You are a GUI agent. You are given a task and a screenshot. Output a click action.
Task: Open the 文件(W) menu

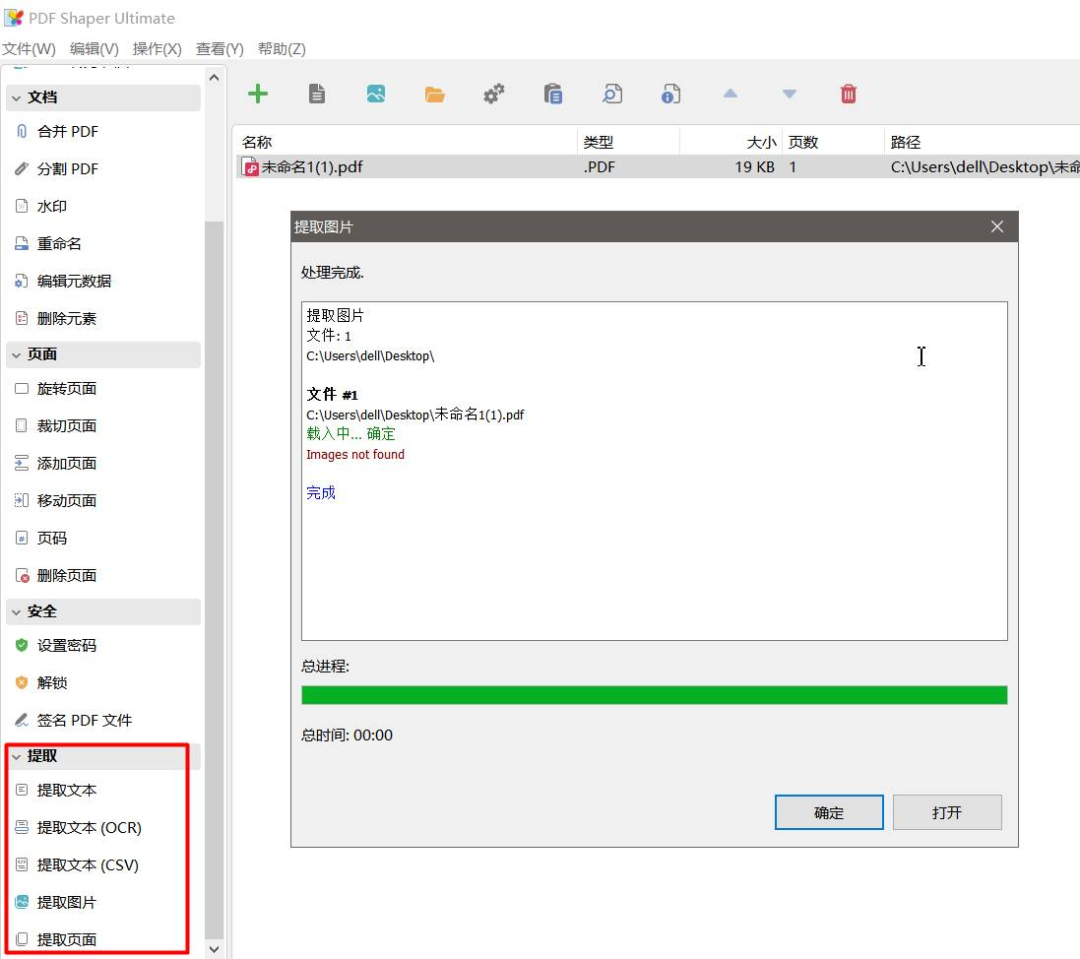[x=29, y=49]
